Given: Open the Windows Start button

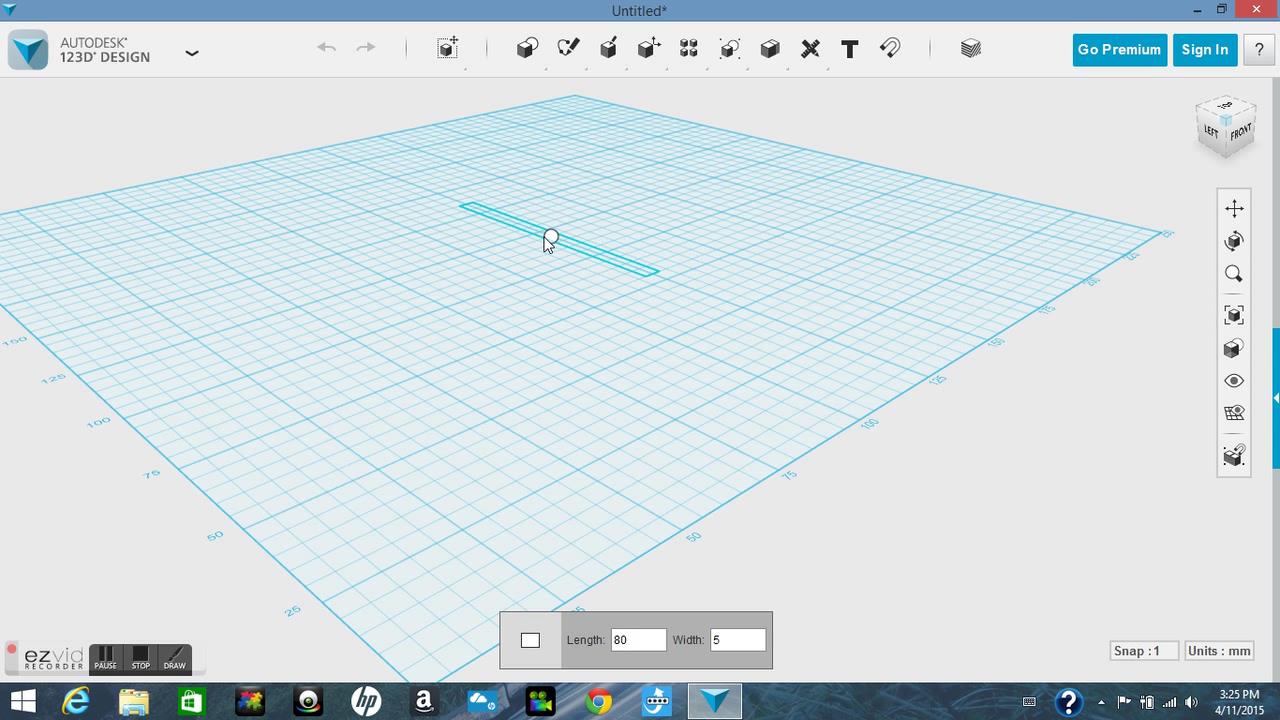Looking at the screenshot, I should pyautogui.click(x=22, y=701).
